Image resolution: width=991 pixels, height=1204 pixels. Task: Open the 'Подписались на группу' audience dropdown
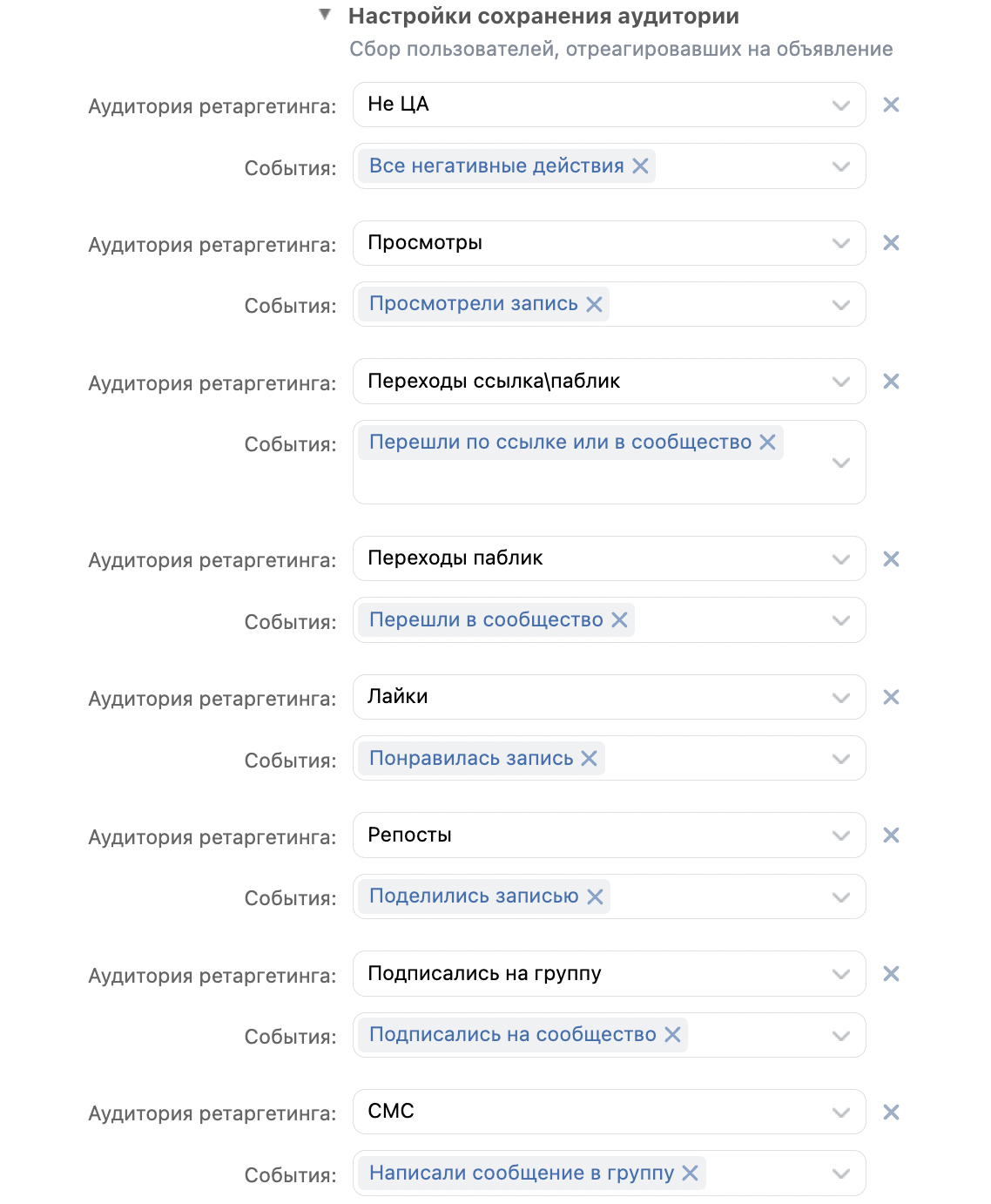click(840, 974)
